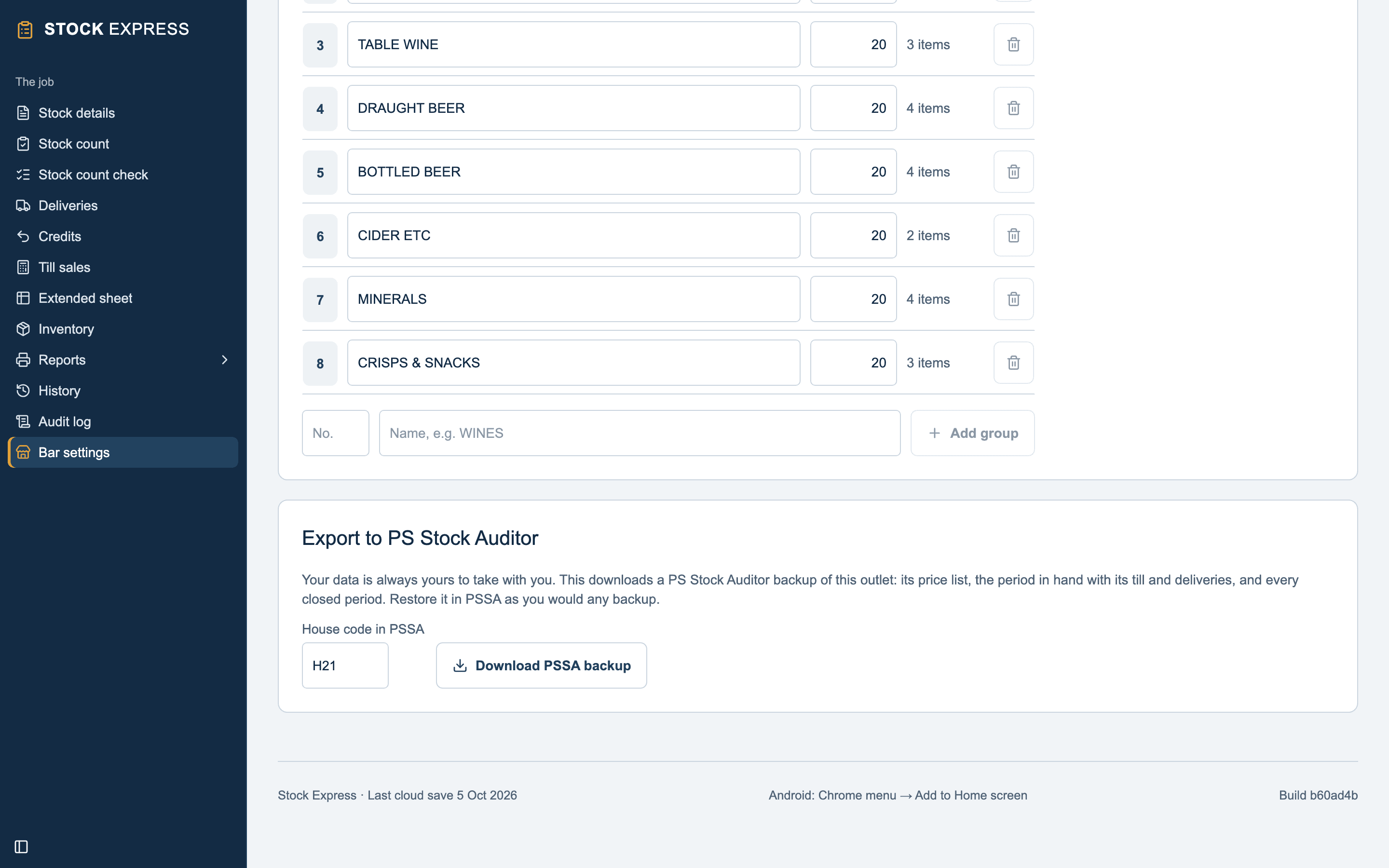Click the Deliveries truck icon

pos(23,205)
